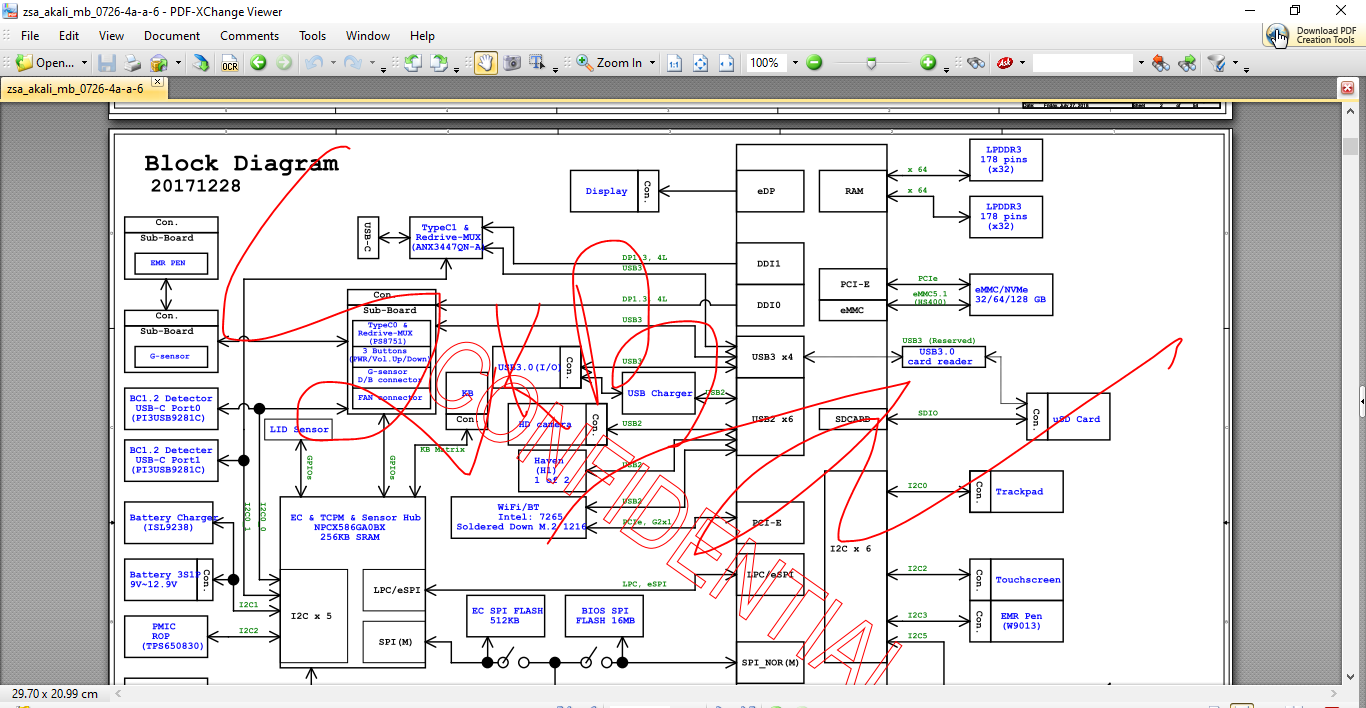Open the Edit menu
Screen dimensions: 1366x708
(x=69, y=35)
